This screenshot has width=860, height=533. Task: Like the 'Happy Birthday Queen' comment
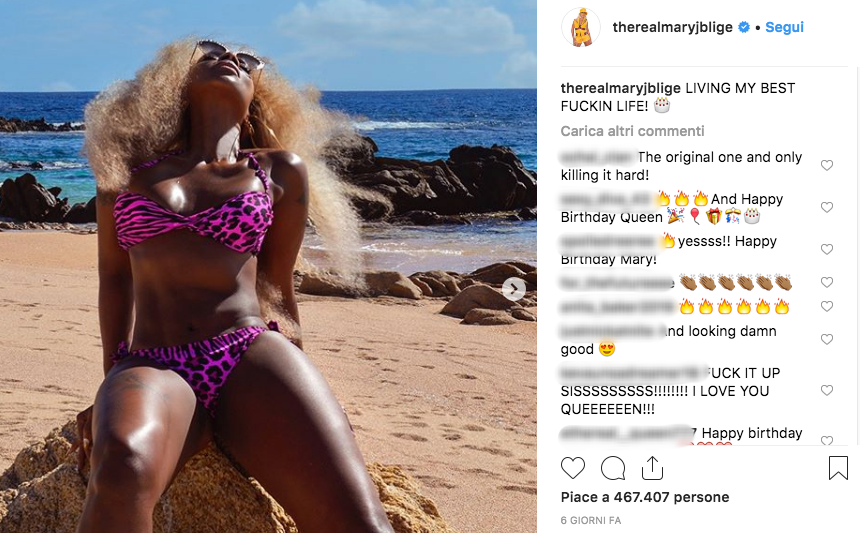pyautogui.click(x=827, y=207)
